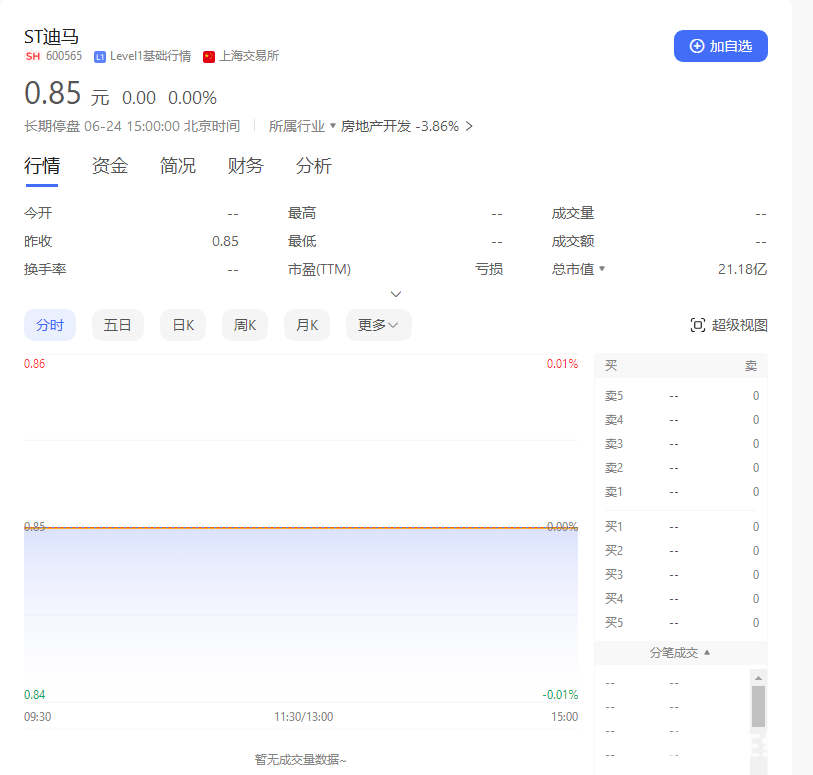Viewport: 813px width, 775px height.
Task: Click the scrollbar thumb in 分笔成交 list
Action: [758, 706]
